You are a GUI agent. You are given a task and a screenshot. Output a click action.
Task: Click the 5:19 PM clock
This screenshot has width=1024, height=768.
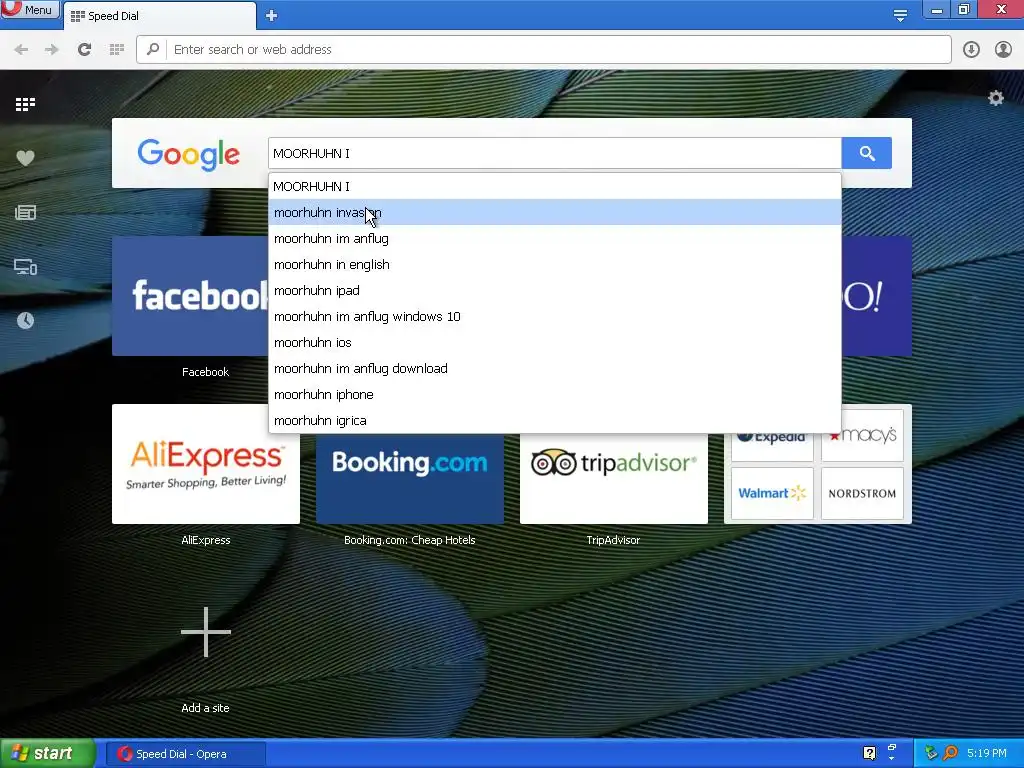[987, 753]
